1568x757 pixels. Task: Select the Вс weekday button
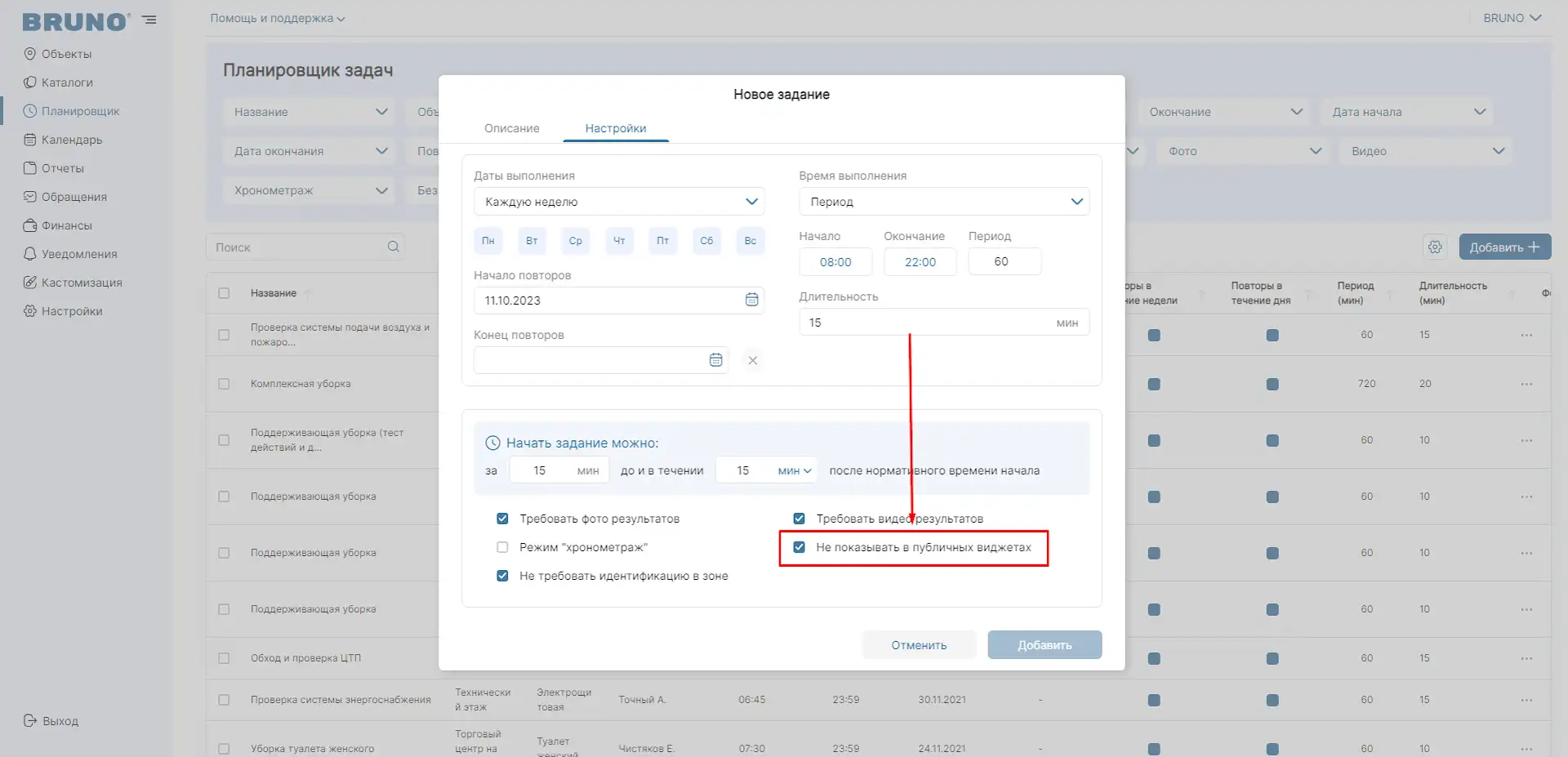[x=751, y=241]
